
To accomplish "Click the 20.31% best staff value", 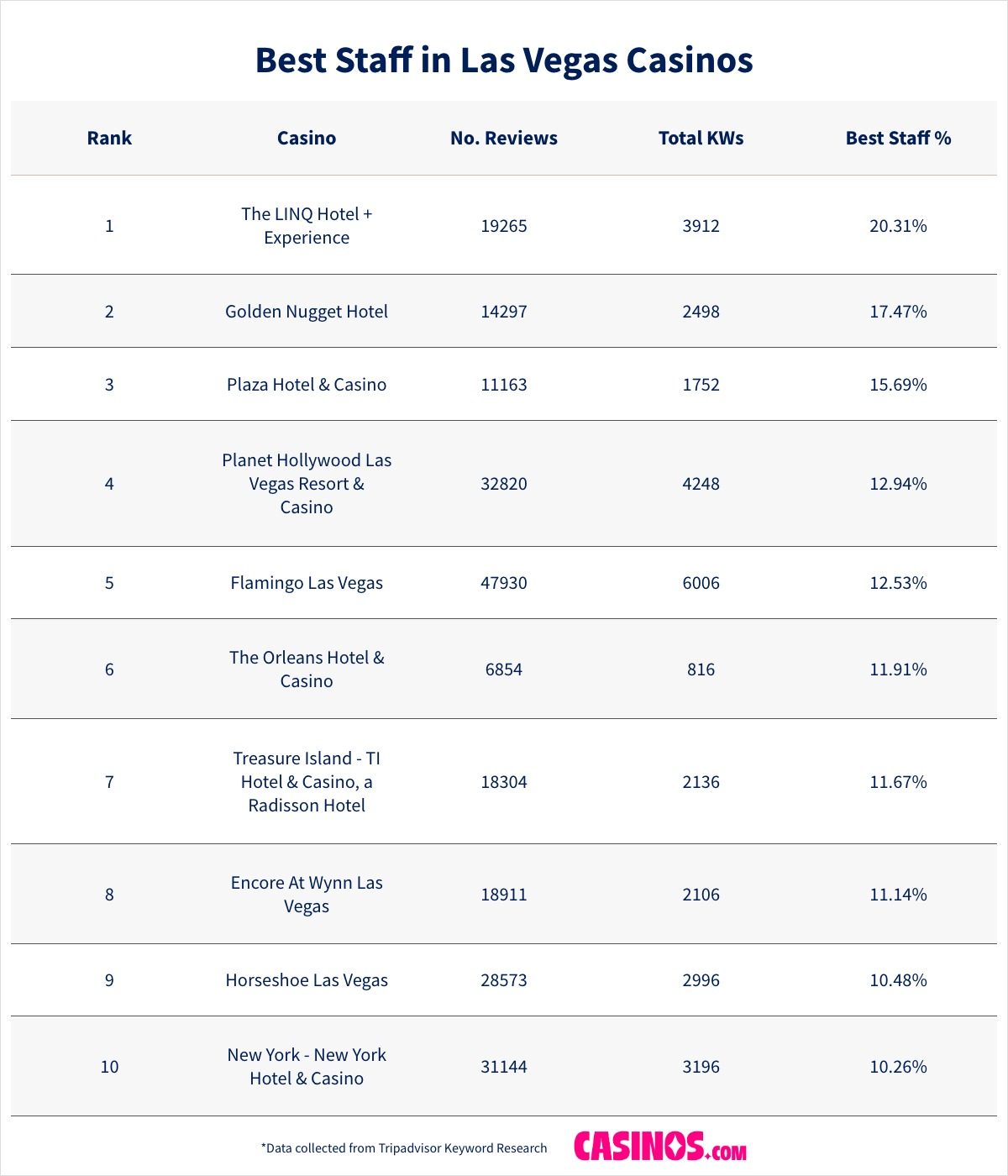I will point(898,226).
